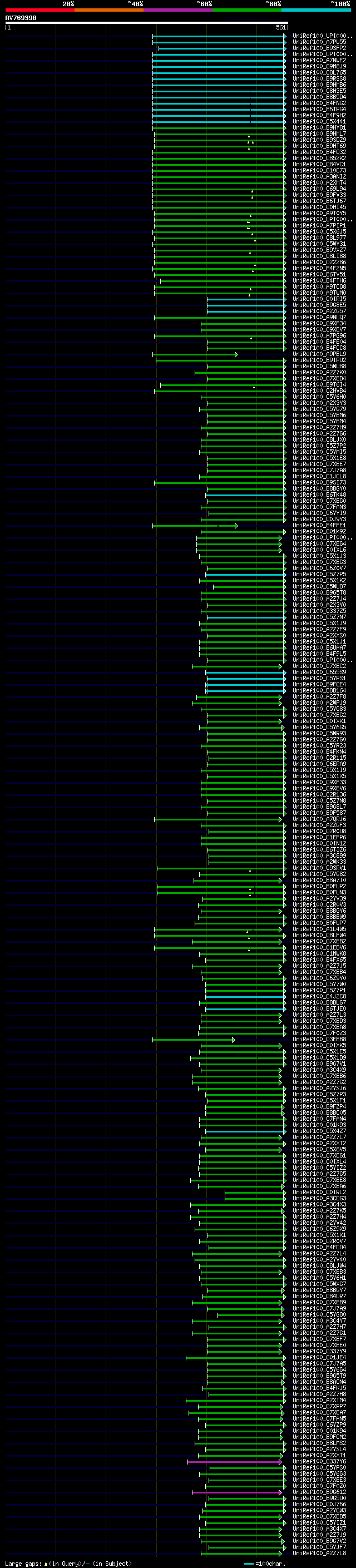
Task: Select label UniRef100_Q69L94
Action: click(x=319, y=189)
